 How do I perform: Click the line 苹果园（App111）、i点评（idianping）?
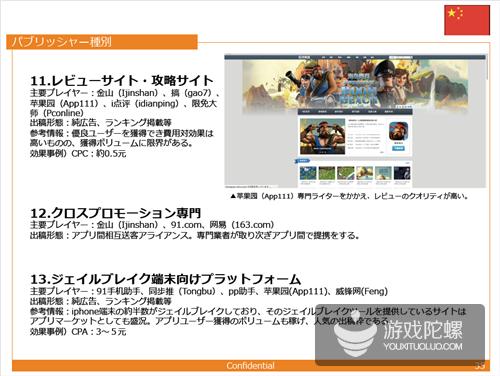click(123, 103)
